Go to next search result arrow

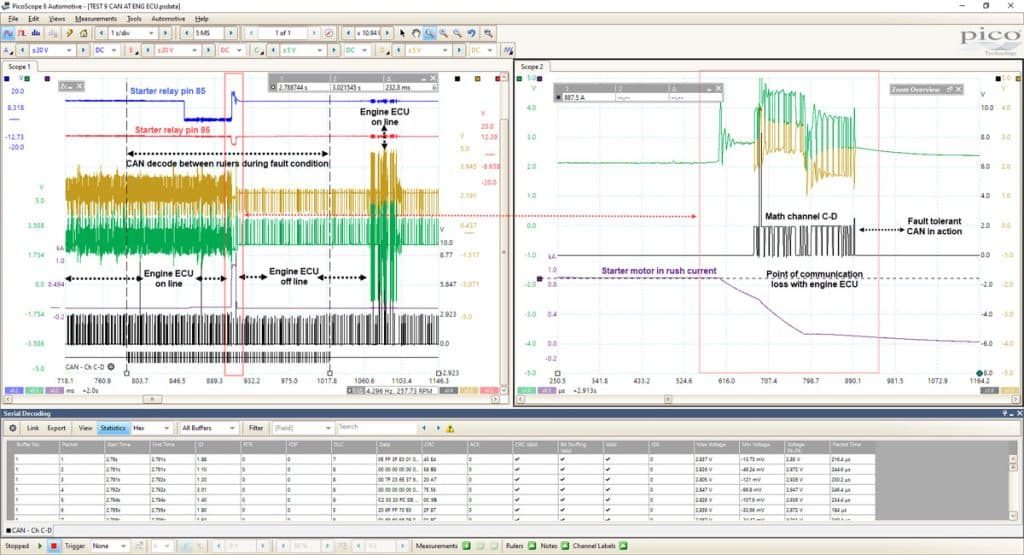438,428
